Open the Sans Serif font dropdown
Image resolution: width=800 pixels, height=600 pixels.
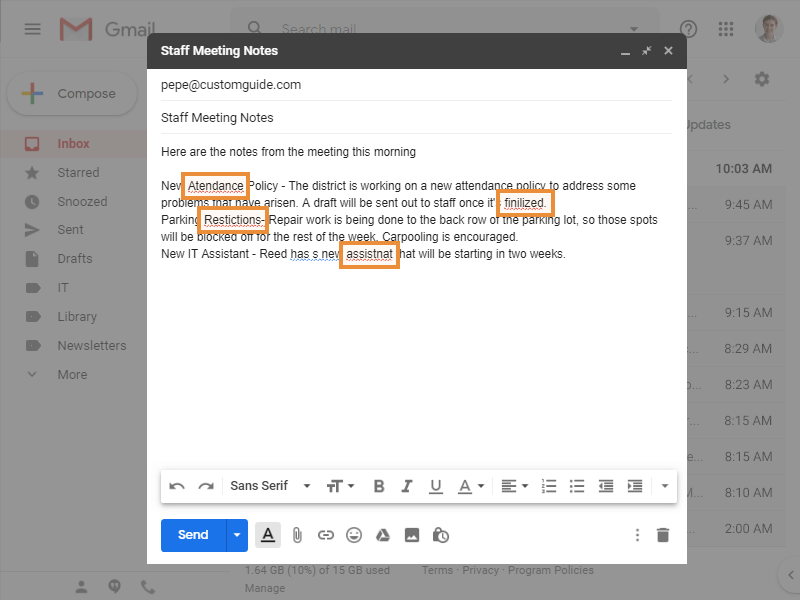(x=270, y=486)
